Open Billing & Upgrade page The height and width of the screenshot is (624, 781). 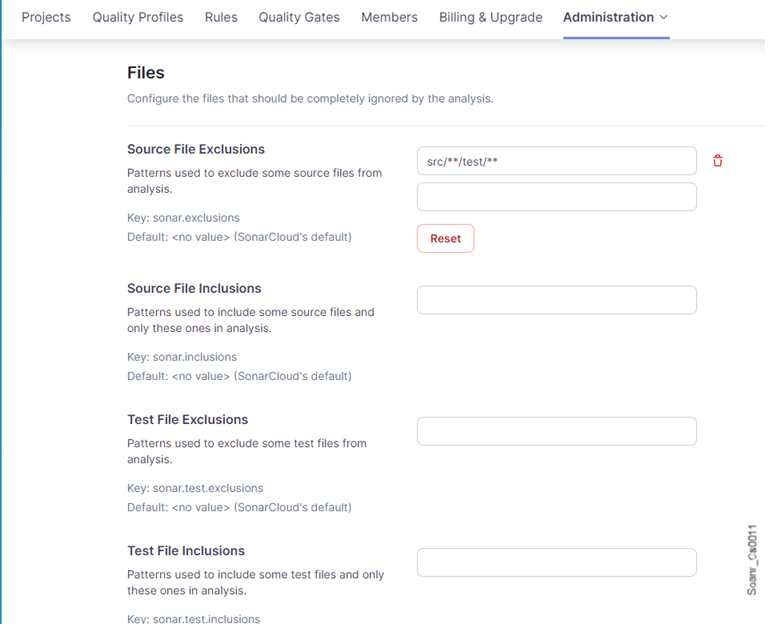point(490,17)
